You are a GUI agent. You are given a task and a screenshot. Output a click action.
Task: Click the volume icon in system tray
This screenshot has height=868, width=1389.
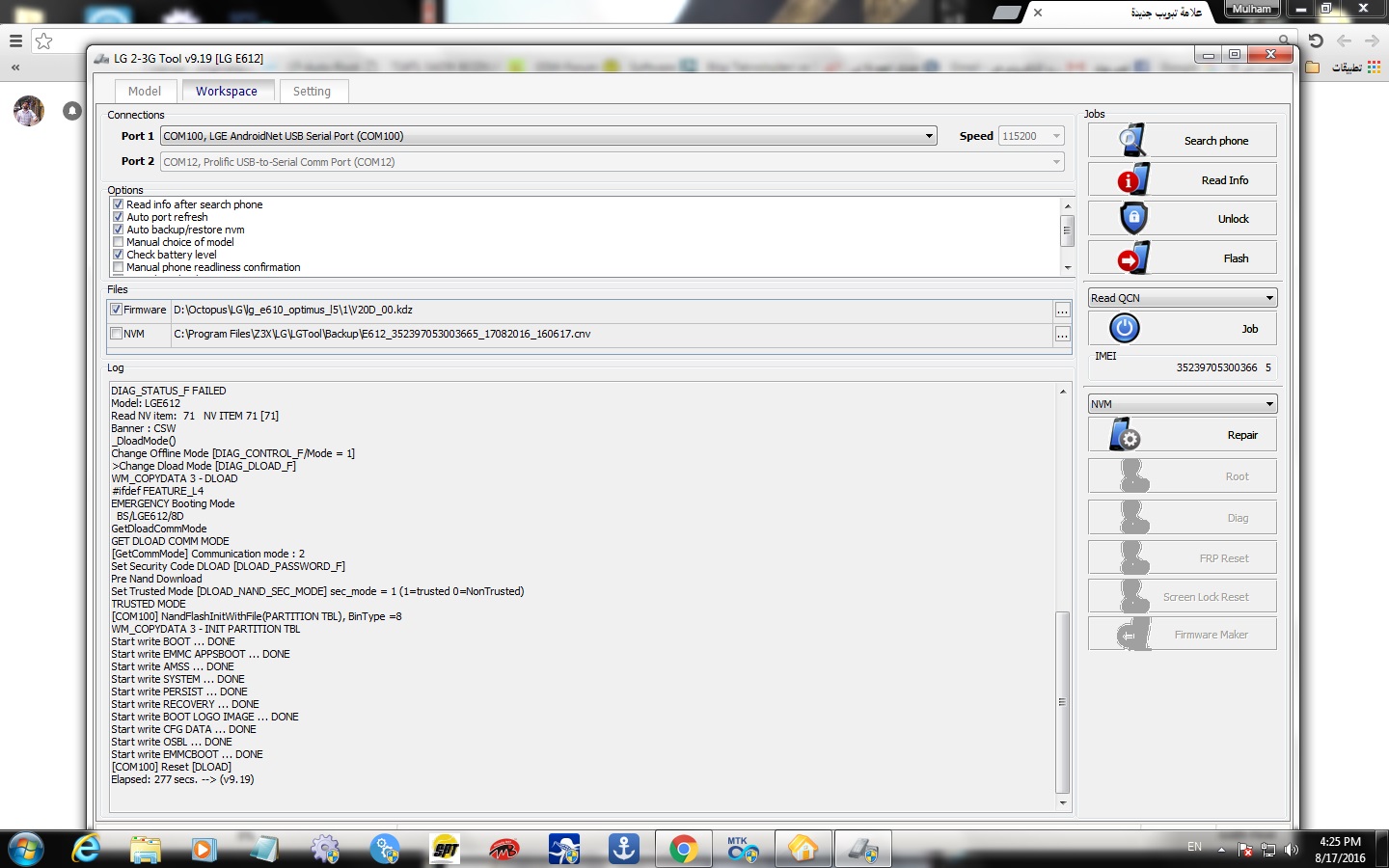click(x=1292, y=850)
